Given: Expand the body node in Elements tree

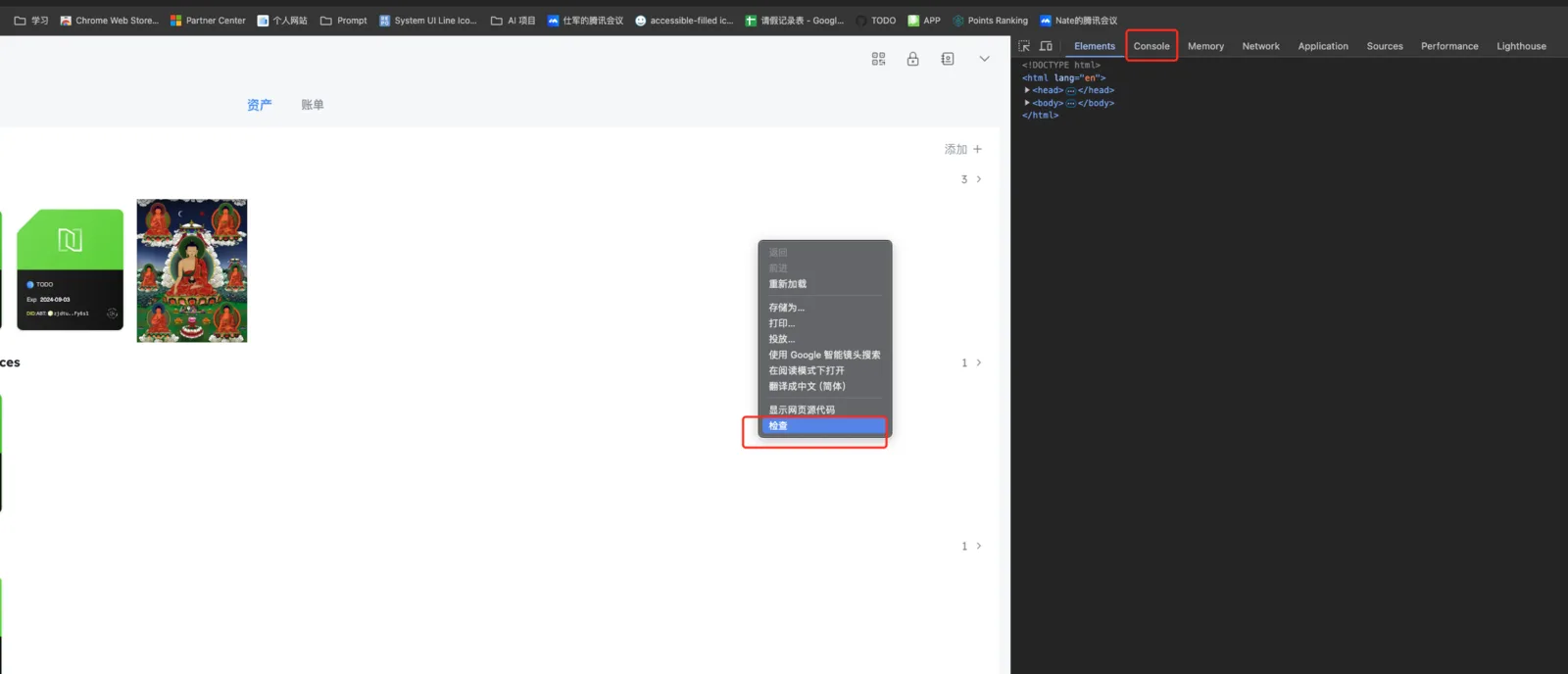Looking at the screenshot, I should click(1027, 103).
